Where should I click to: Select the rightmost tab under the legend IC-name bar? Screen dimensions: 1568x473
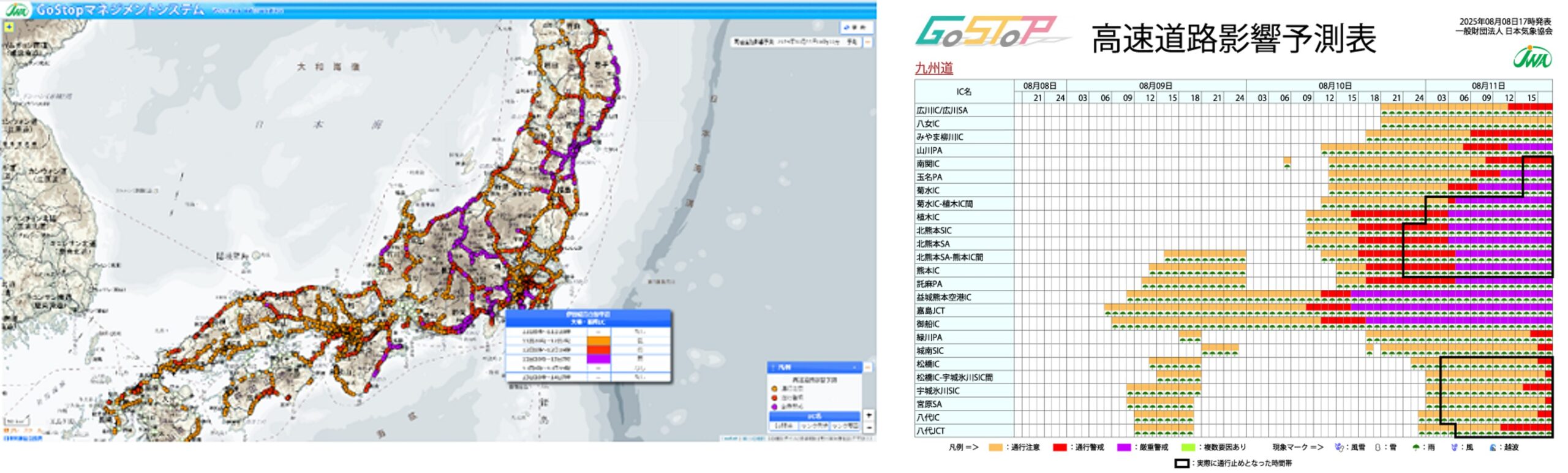coord(845,425)
